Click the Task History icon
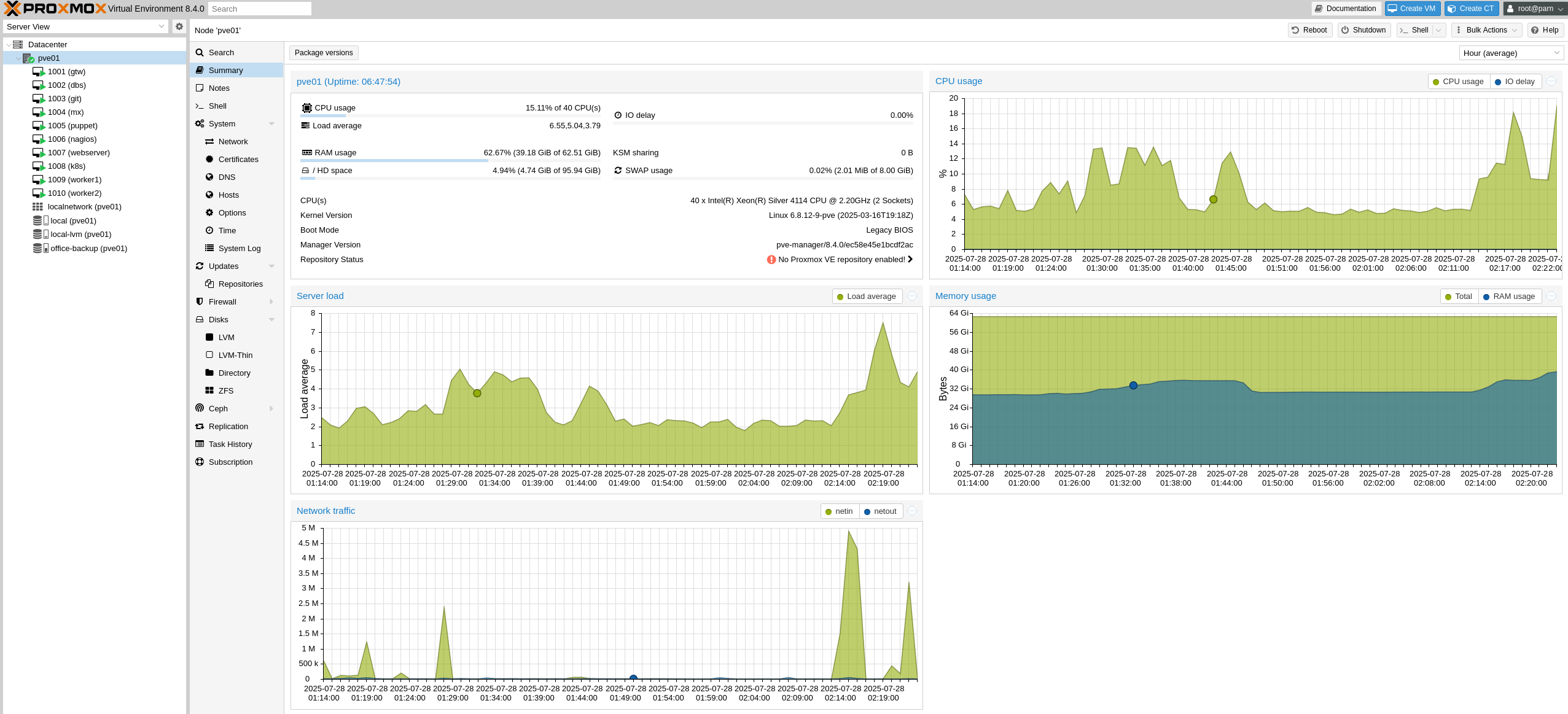The width and height of the screenshot is (1568, 714). 200,444
